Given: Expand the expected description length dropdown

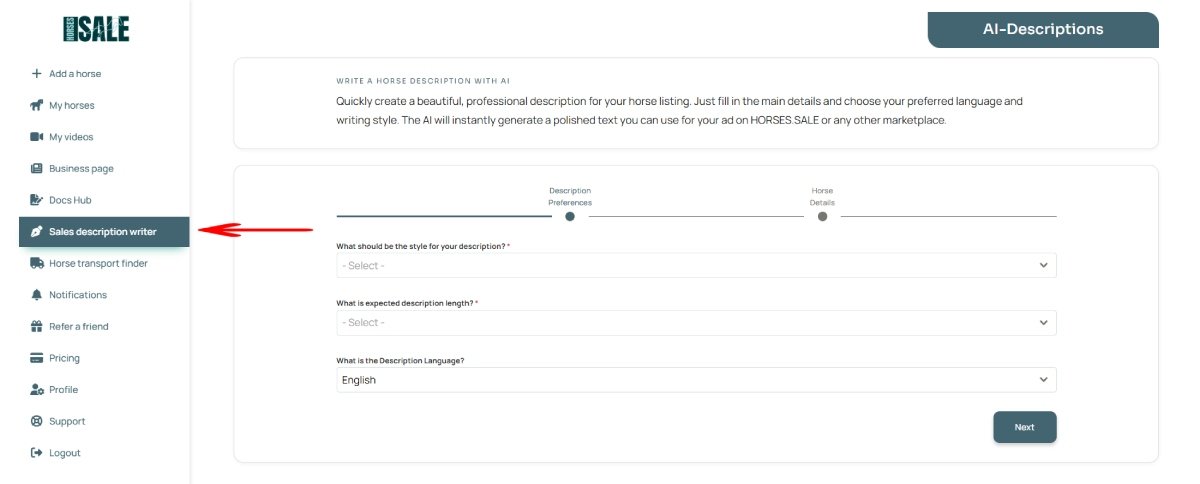Looking at the screenshot, I should tap(696, 323).
